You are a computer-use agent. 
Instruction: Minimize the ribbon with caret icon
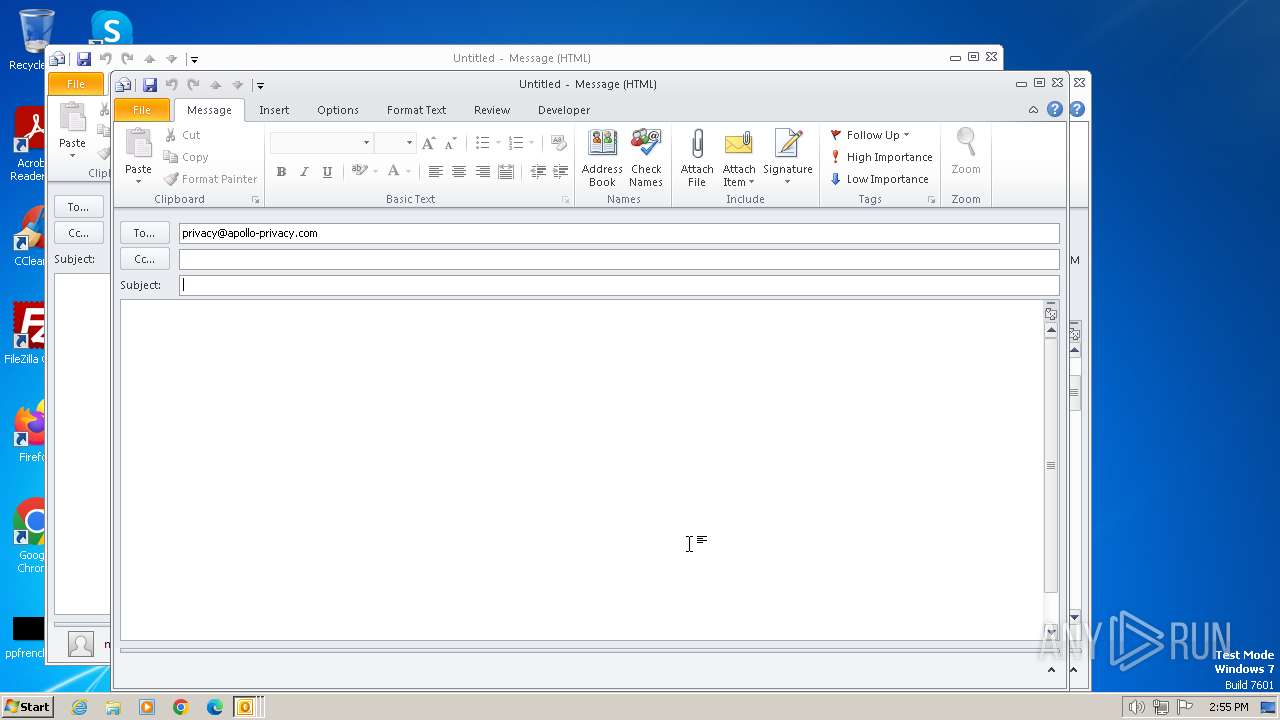pyautogui.click(x=1033, y=110)
